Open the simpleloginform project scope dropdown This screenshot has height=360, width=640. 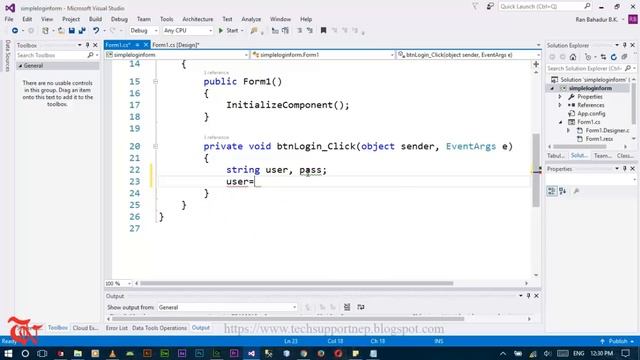pos(177,55)
